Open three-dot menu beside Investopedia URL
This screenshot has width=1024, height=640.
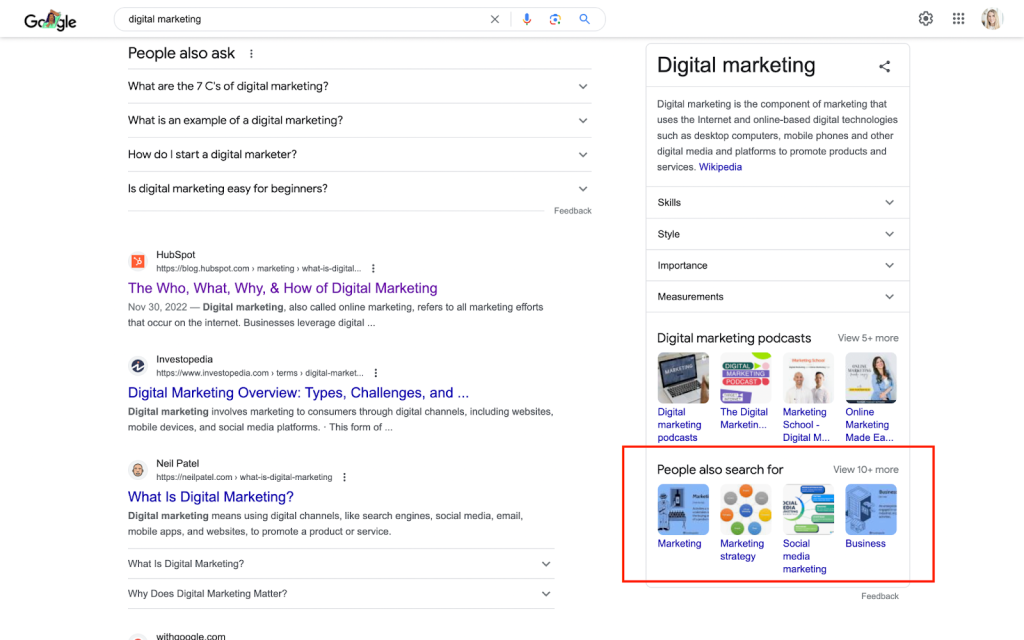click(x=376, y=373)
